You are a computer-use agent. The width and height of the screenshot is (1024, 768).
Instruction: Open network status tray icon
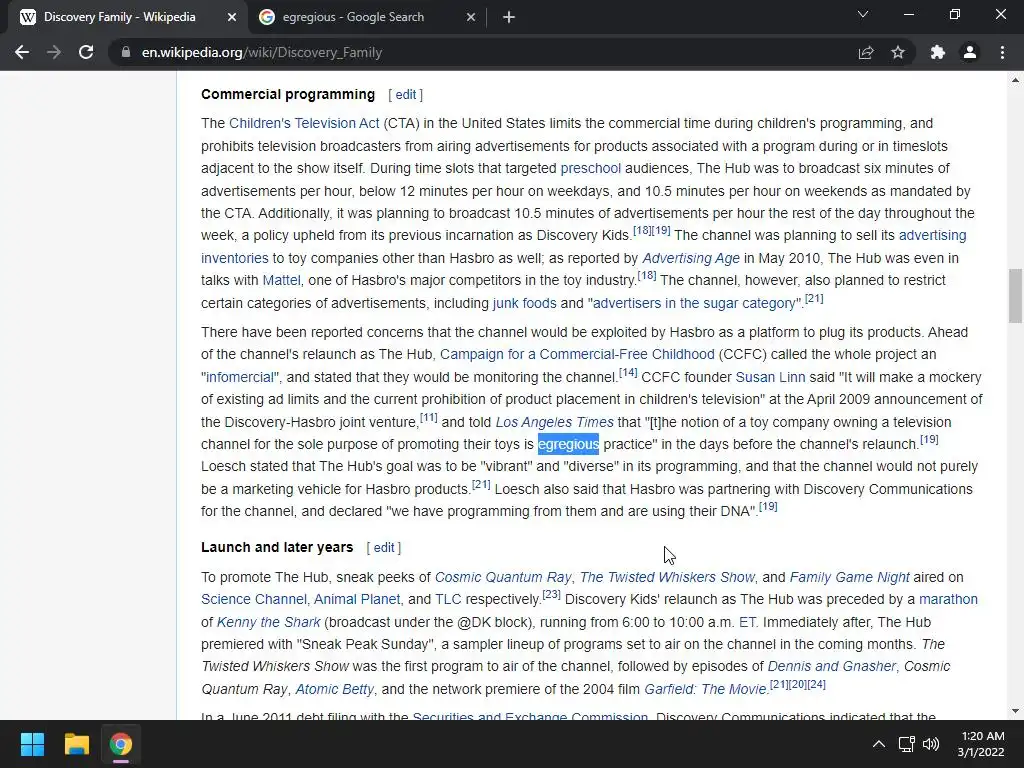(x=906, y=744)
